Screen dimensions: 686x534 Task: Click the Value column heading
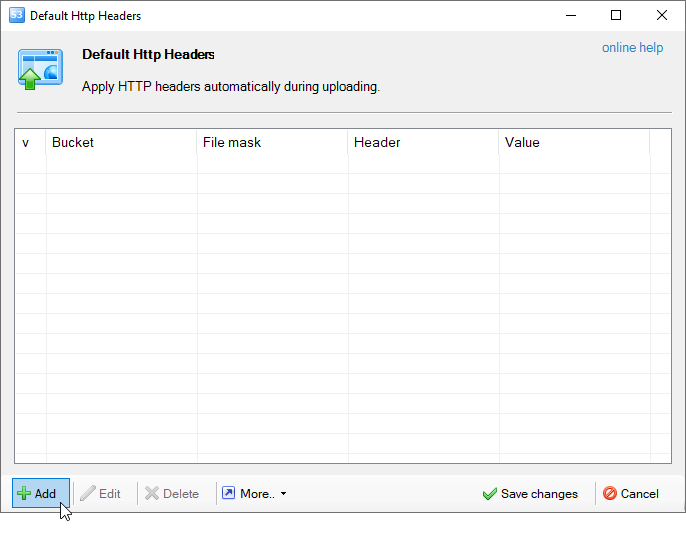(x=574, y=142)
